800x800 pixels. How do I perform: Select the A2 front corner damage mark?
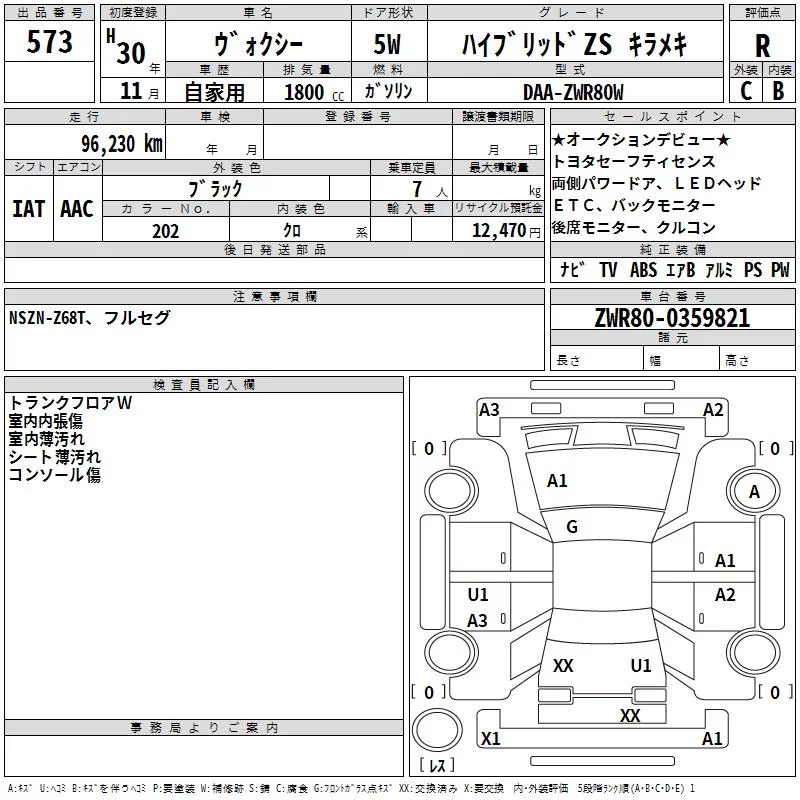pyautogui.click(x=713, y=409)
